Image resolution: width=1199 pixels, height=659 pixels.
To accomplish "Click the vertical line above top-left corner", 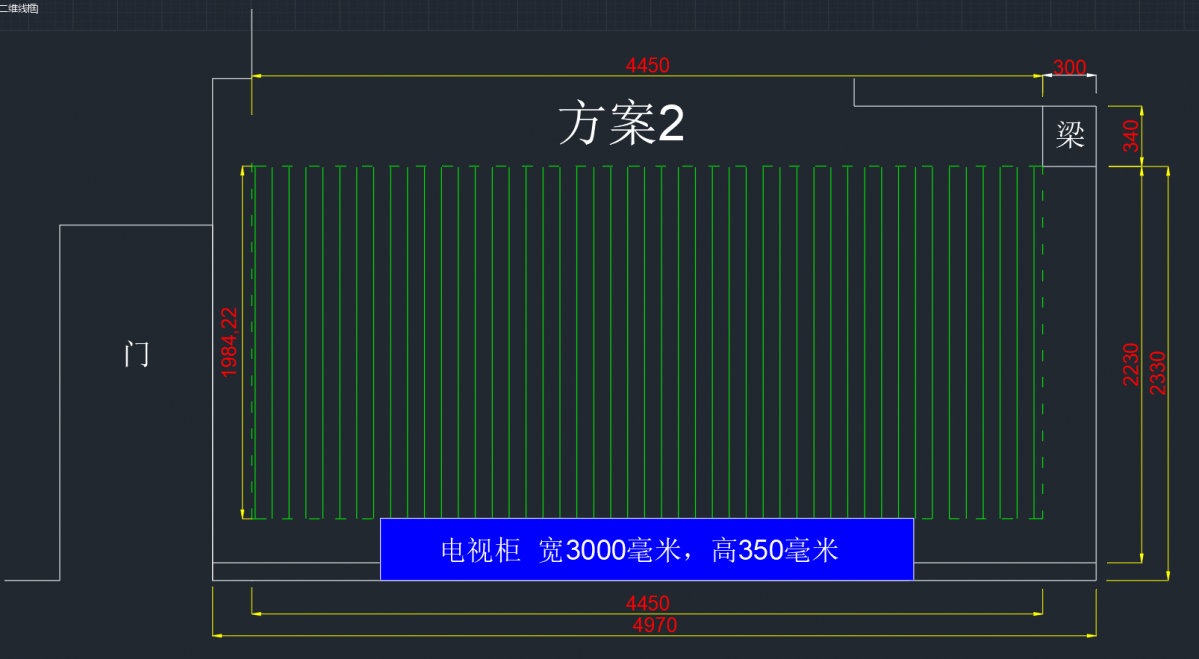I will click(251, 40).
